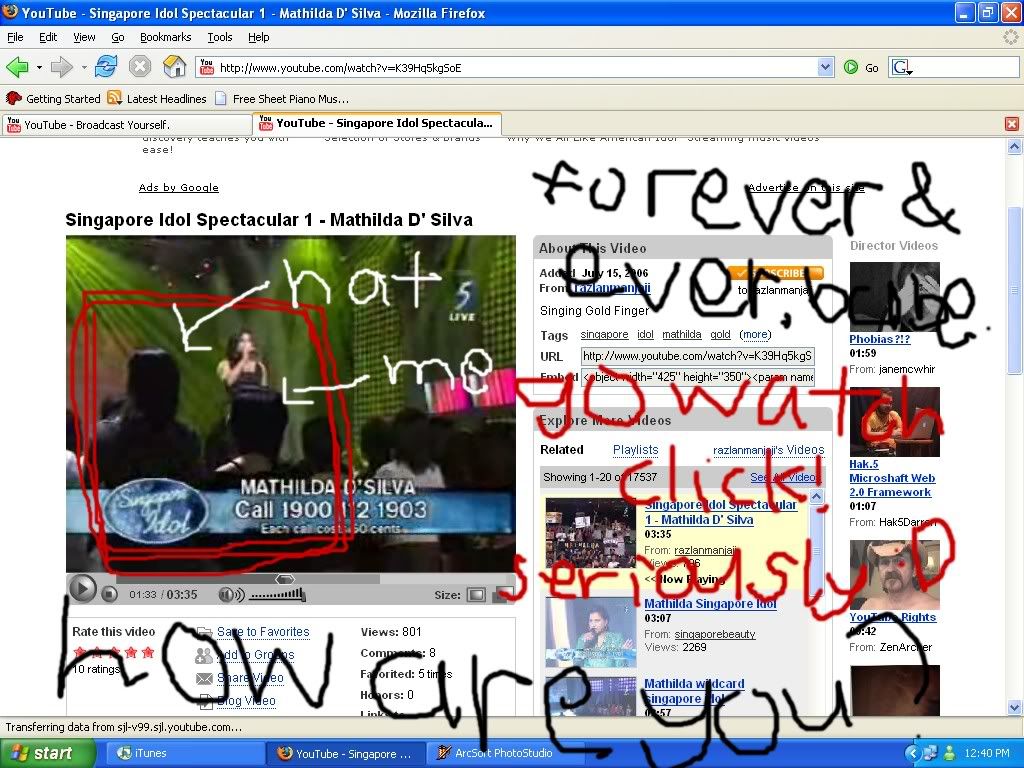Click the gold tag link
Viewport: 1024px width, 768px height.
coord(720,334)
